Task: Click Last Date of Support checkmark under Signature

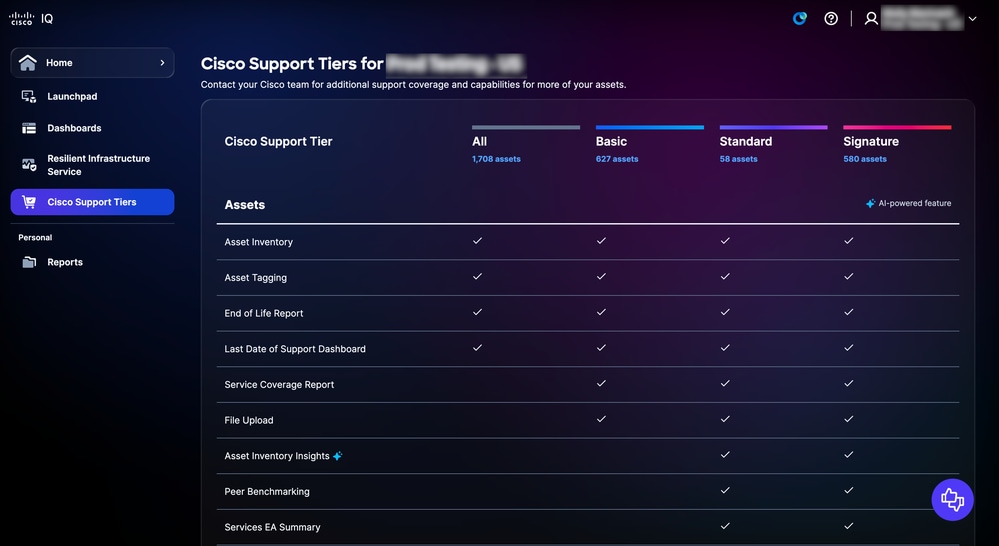Action: pos(848,348)
